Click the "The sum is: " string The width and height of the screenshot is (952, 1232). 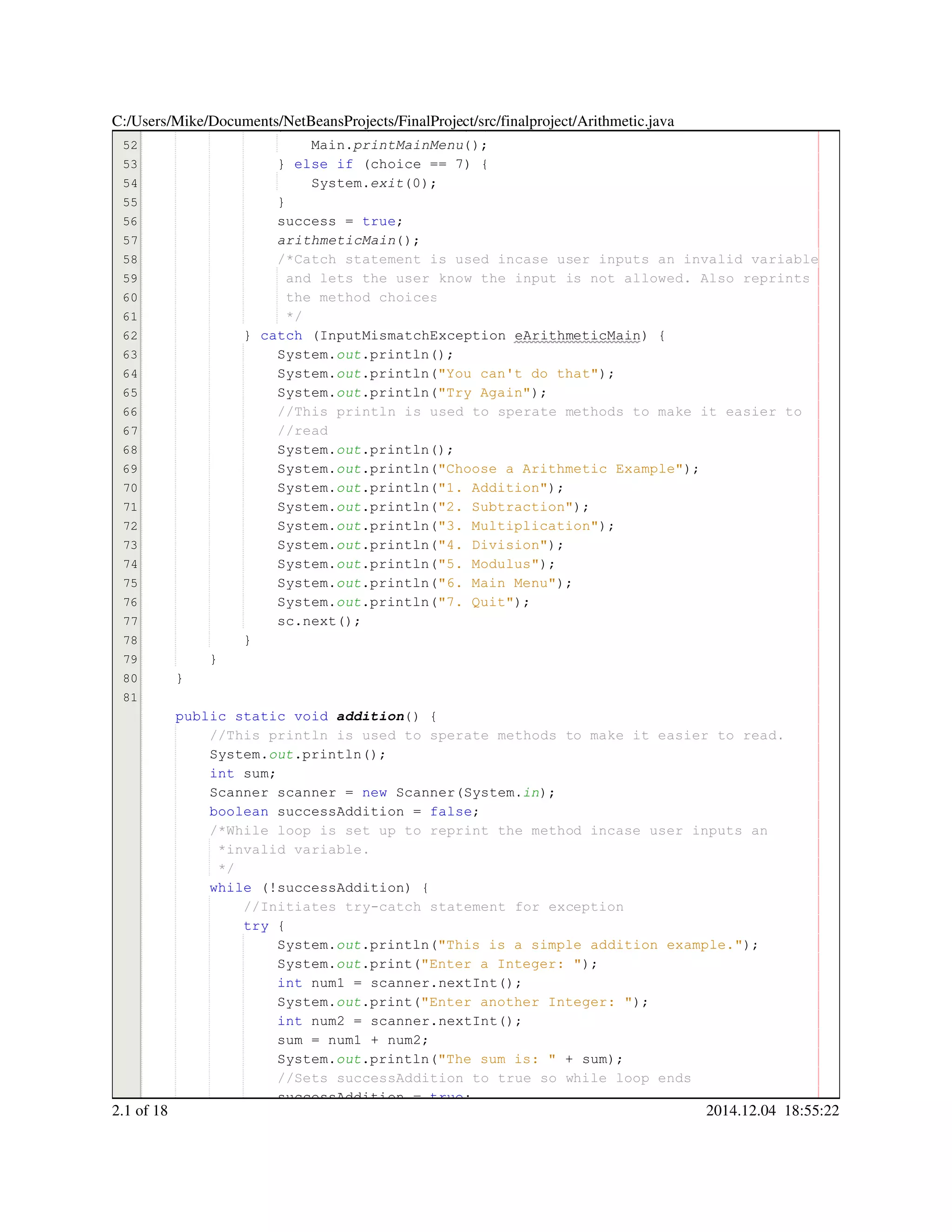(497, 1060)
